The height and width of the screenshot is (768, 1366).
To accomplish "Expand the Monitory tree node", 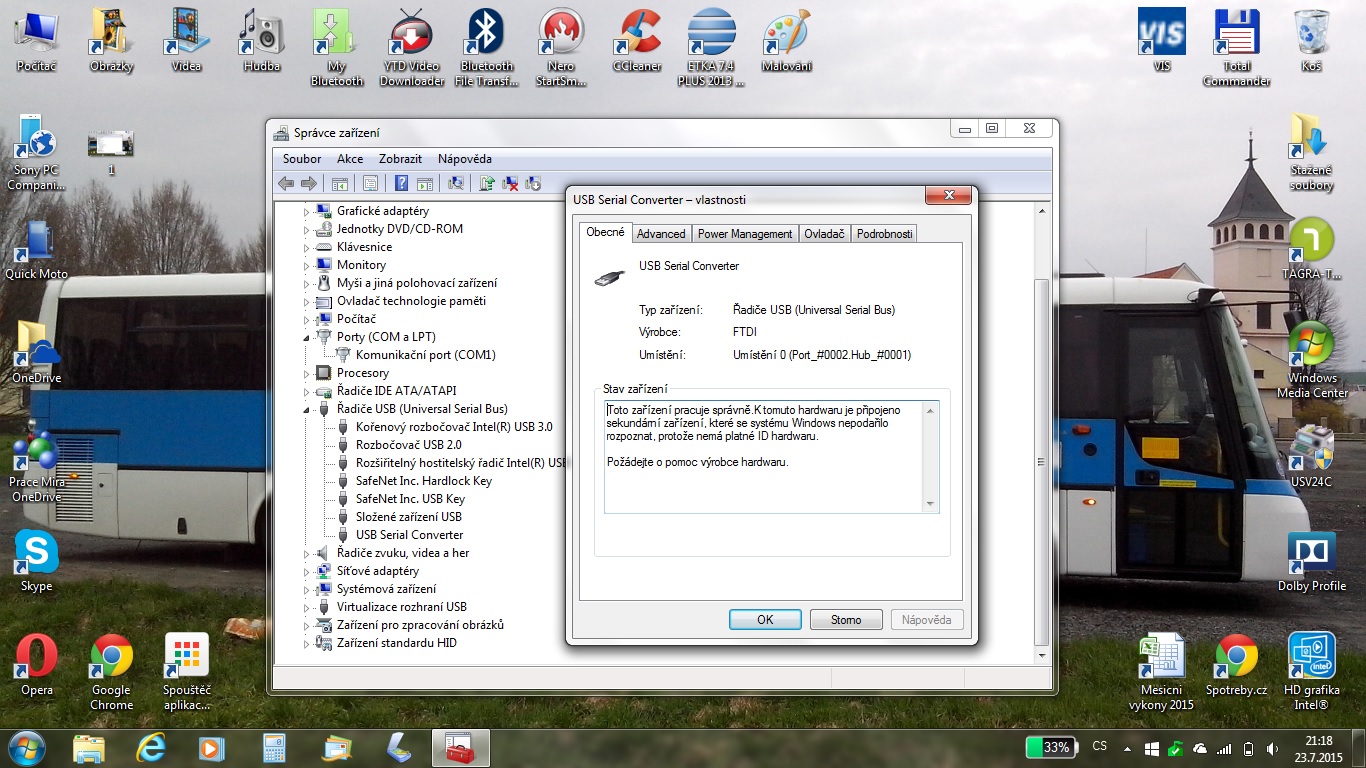I will (x=307, y=265).
